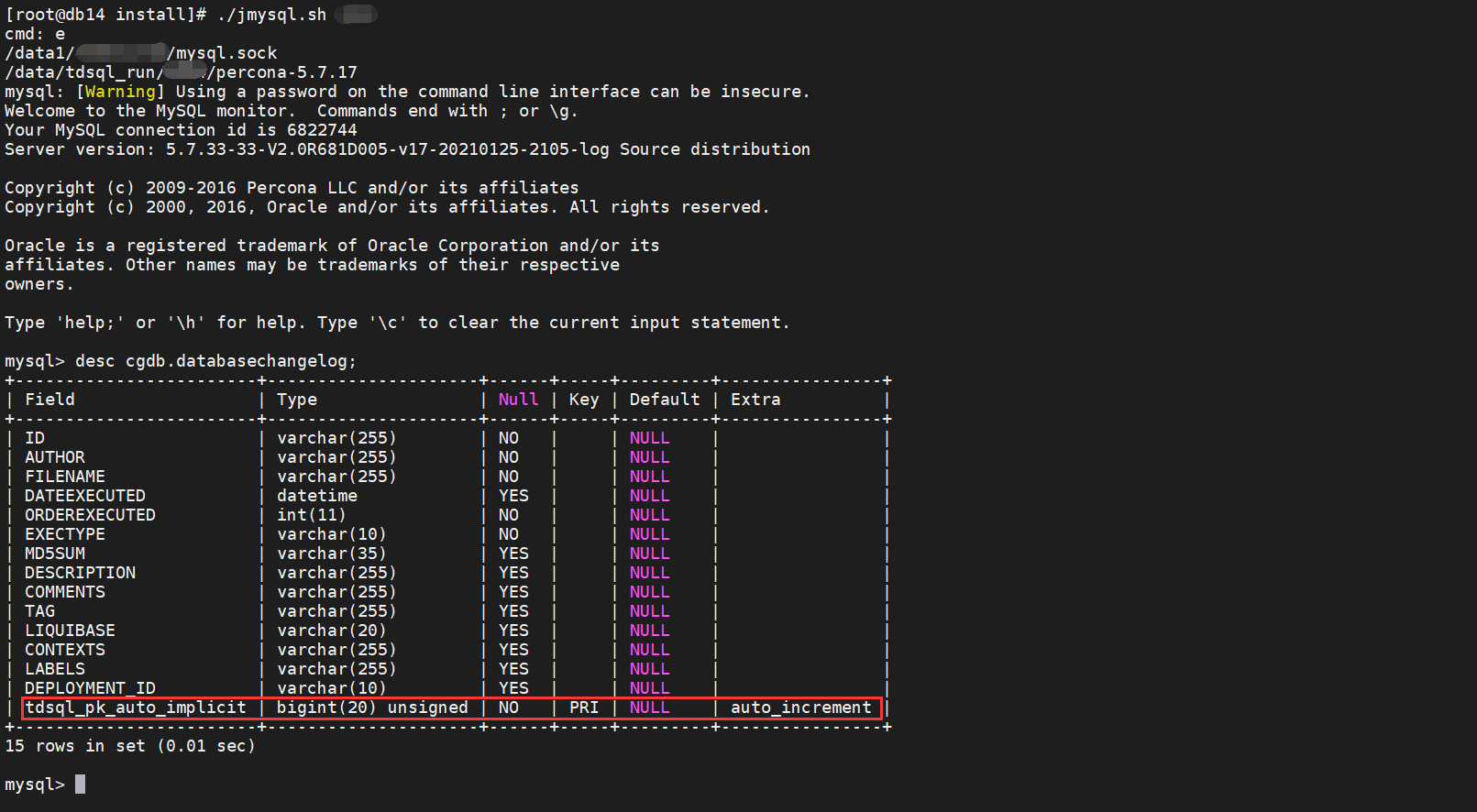Click varchar(255) in the AUTHOR row

(336, 457)
